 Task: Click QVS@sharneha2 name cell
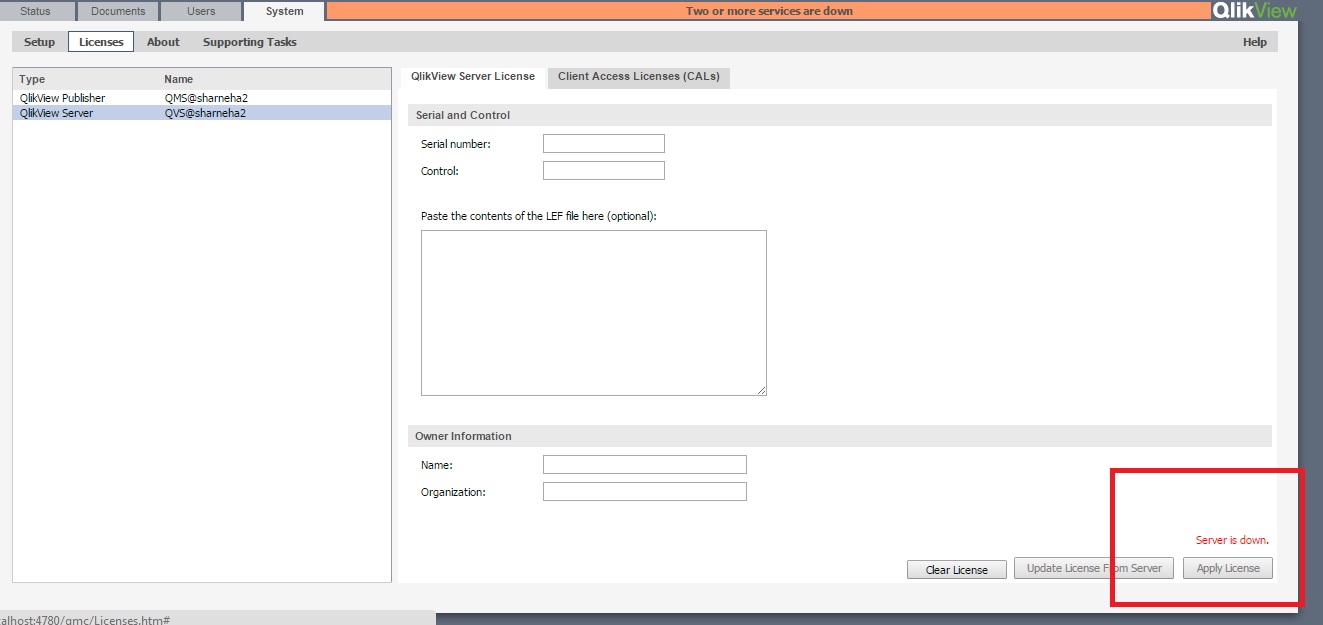click(x=205, y=113)
